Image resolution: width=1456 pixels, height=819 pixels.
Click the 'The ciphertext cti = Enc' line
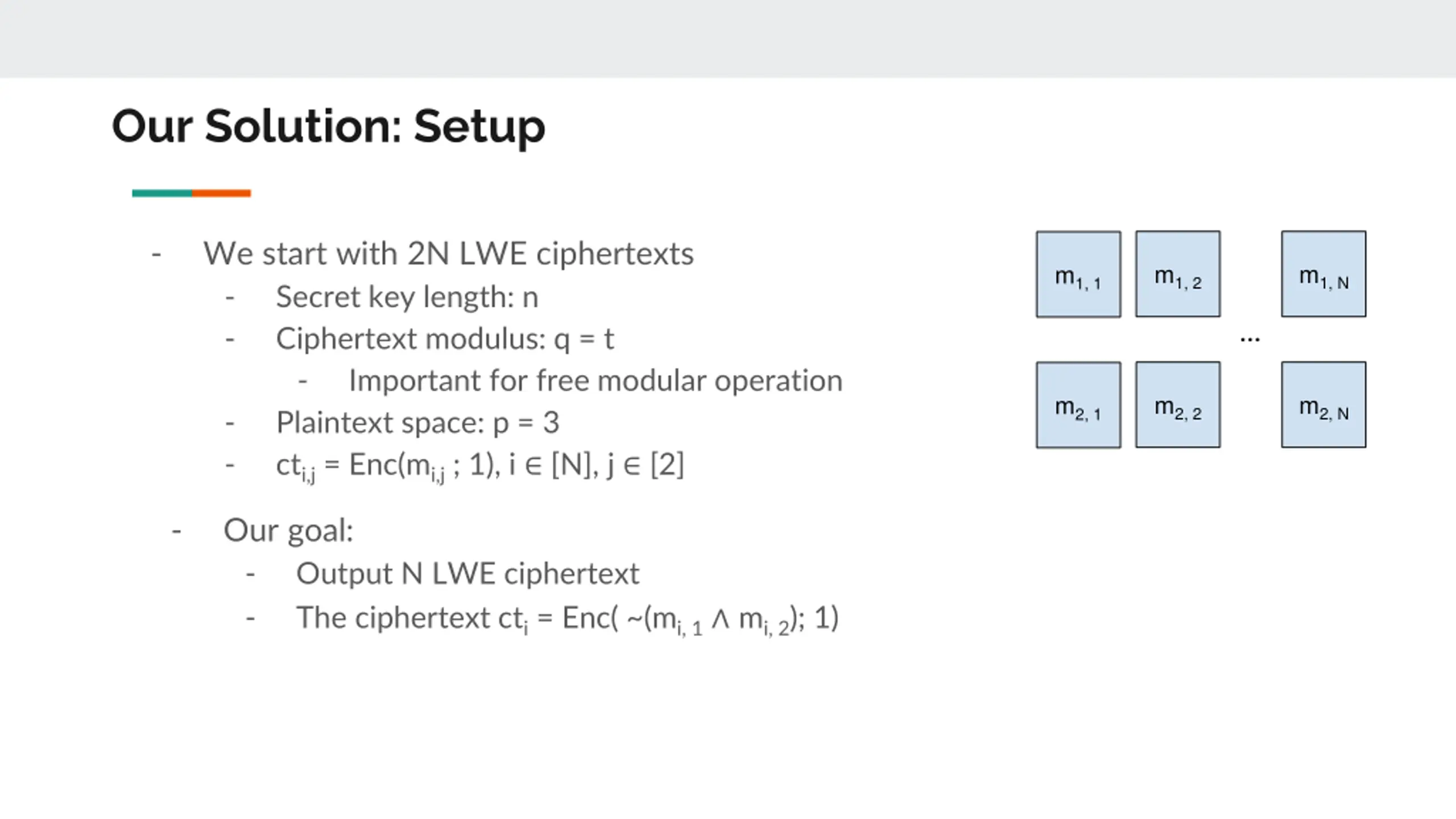pos(568,619)
